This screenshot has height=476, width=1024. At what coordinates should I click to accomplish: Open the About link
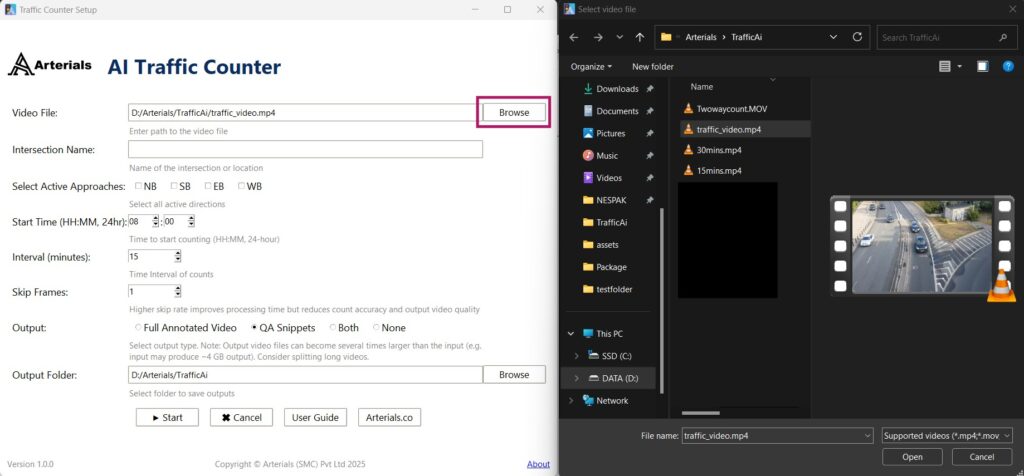[x=538, y=464]
